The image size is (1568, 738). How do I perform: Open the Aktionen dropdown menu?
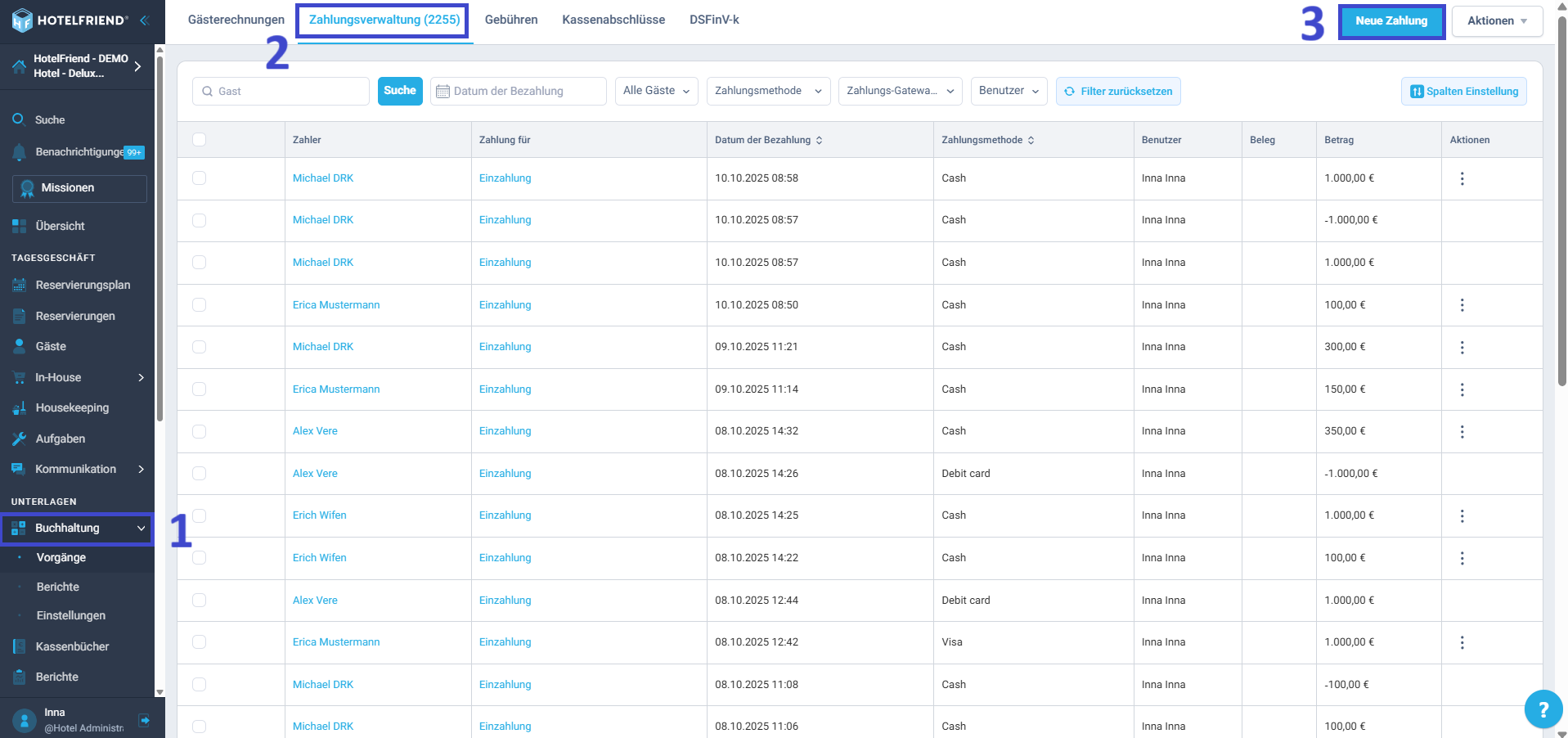pos(1496,21)
